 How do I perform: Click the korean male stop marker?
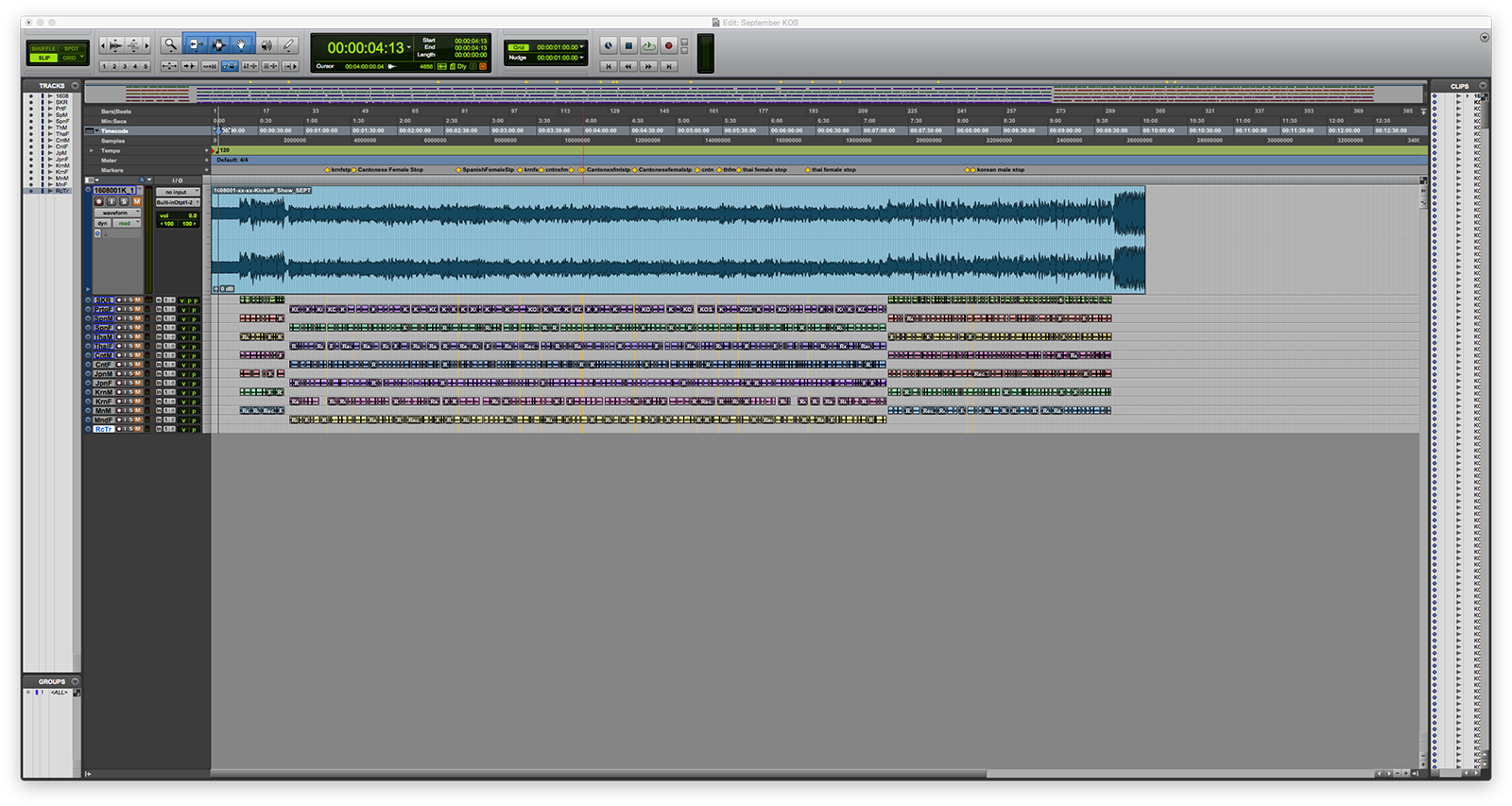pyautogui.click(x=1000, y=170)
